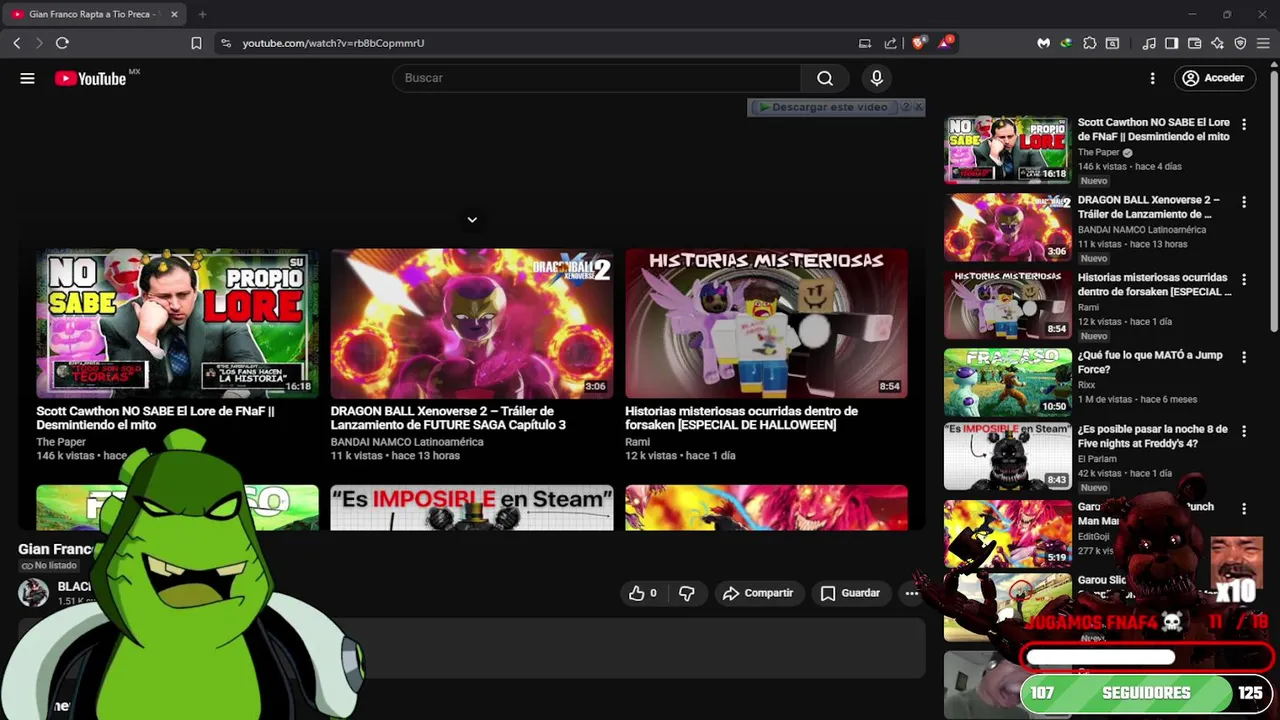Reload the current page

coord(62,43)
